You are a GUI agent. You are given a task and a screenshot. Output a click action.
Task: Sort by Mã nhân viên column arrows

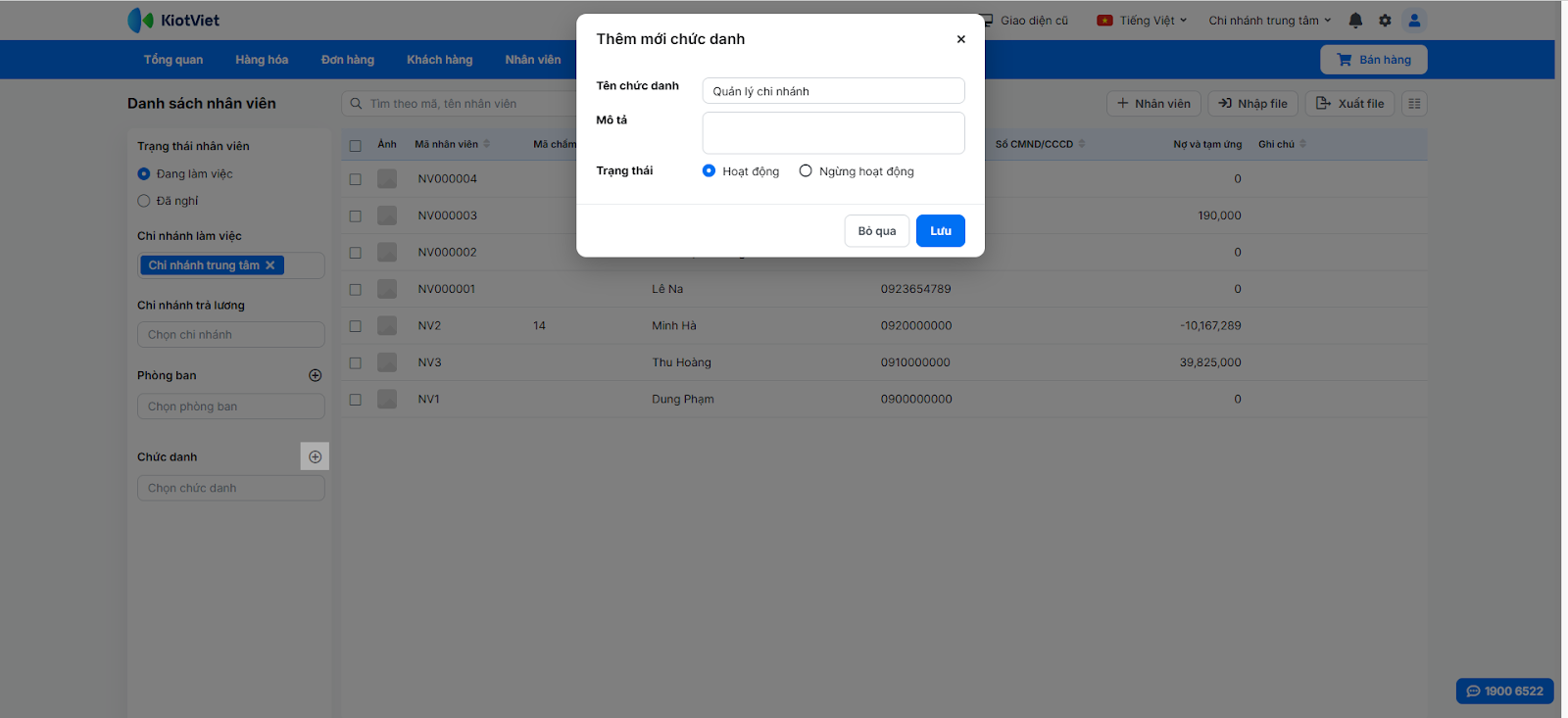[x=487, y=144]
